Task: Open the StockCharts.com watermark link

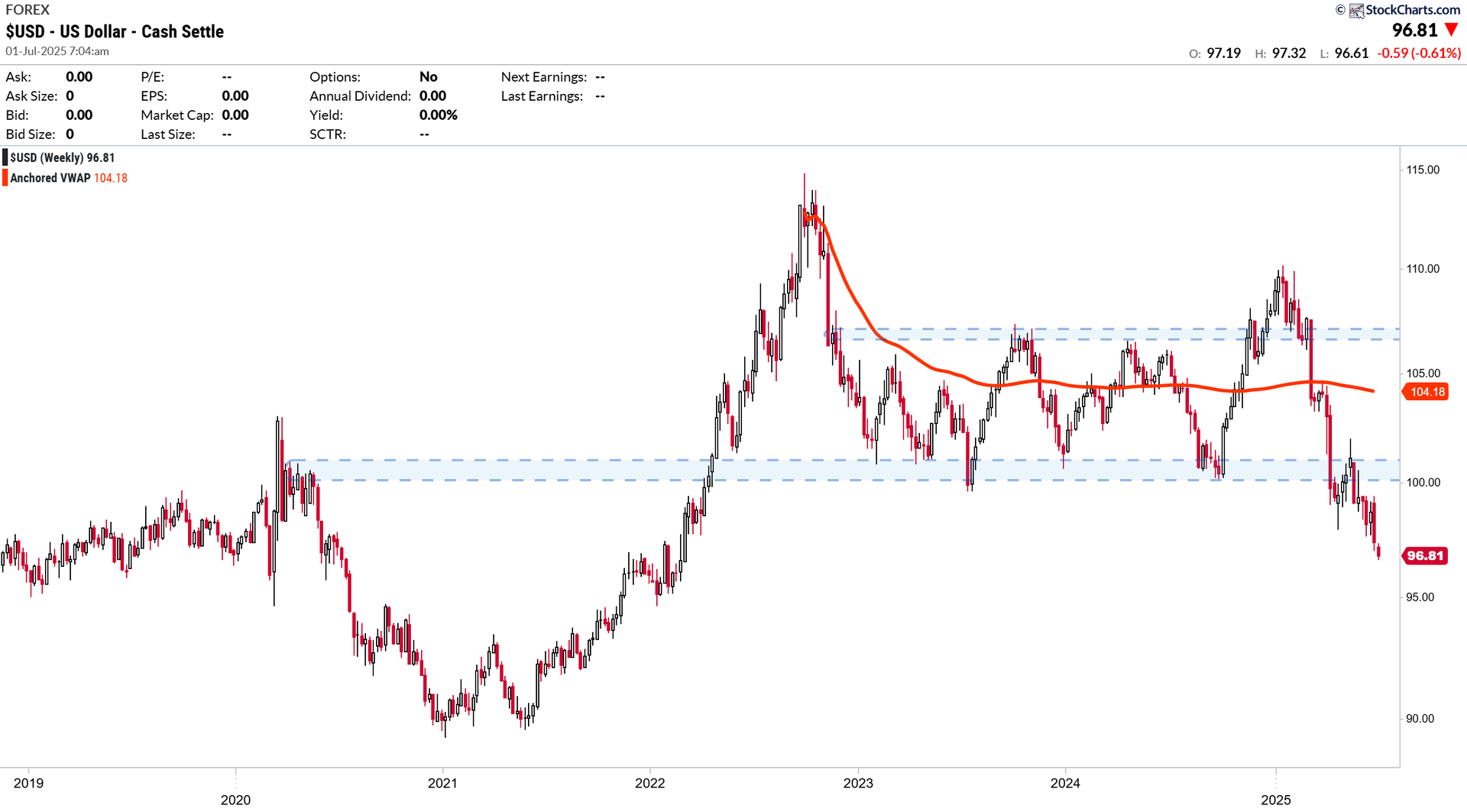Action: pos(1413,10)
